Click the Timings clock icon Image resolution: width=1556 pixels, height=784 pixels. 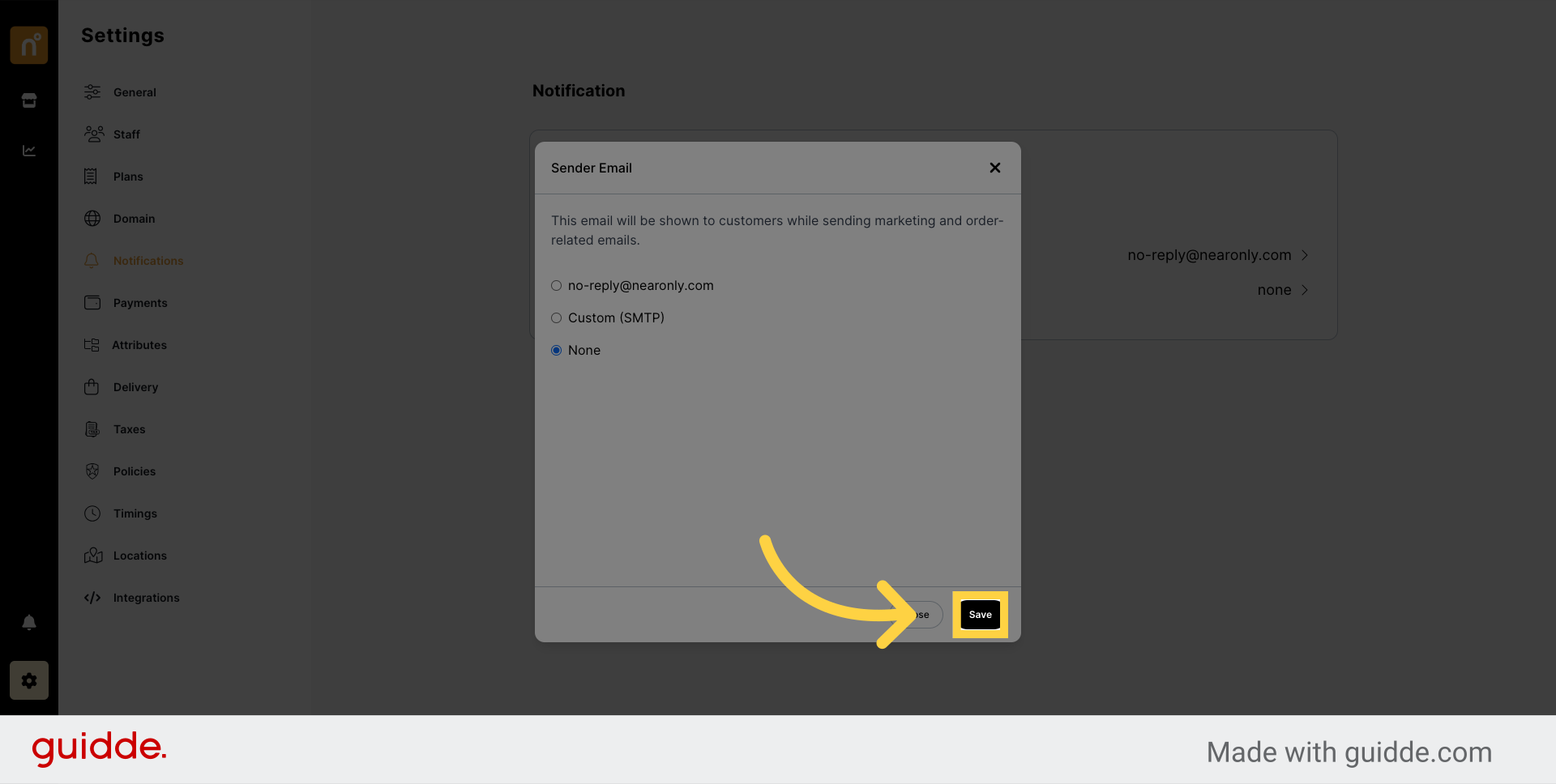[92, 513]
